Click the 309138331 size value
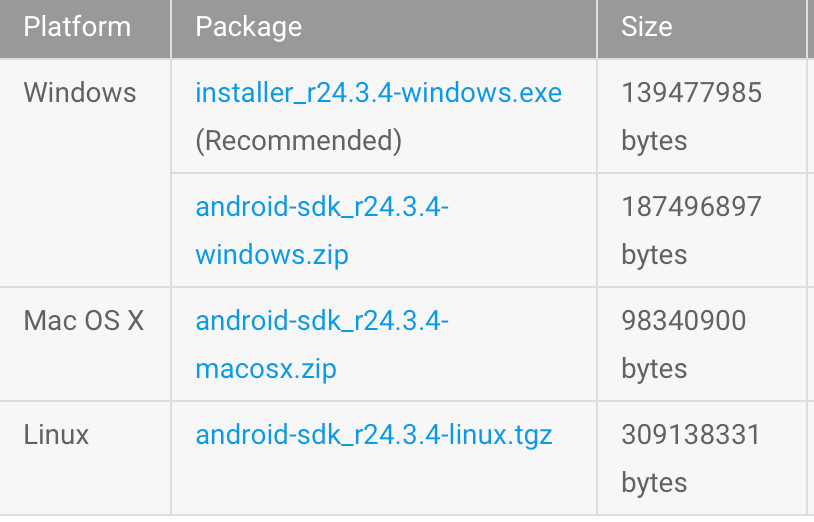The width and height of the screenshot is (814, 522). [691, 435]
